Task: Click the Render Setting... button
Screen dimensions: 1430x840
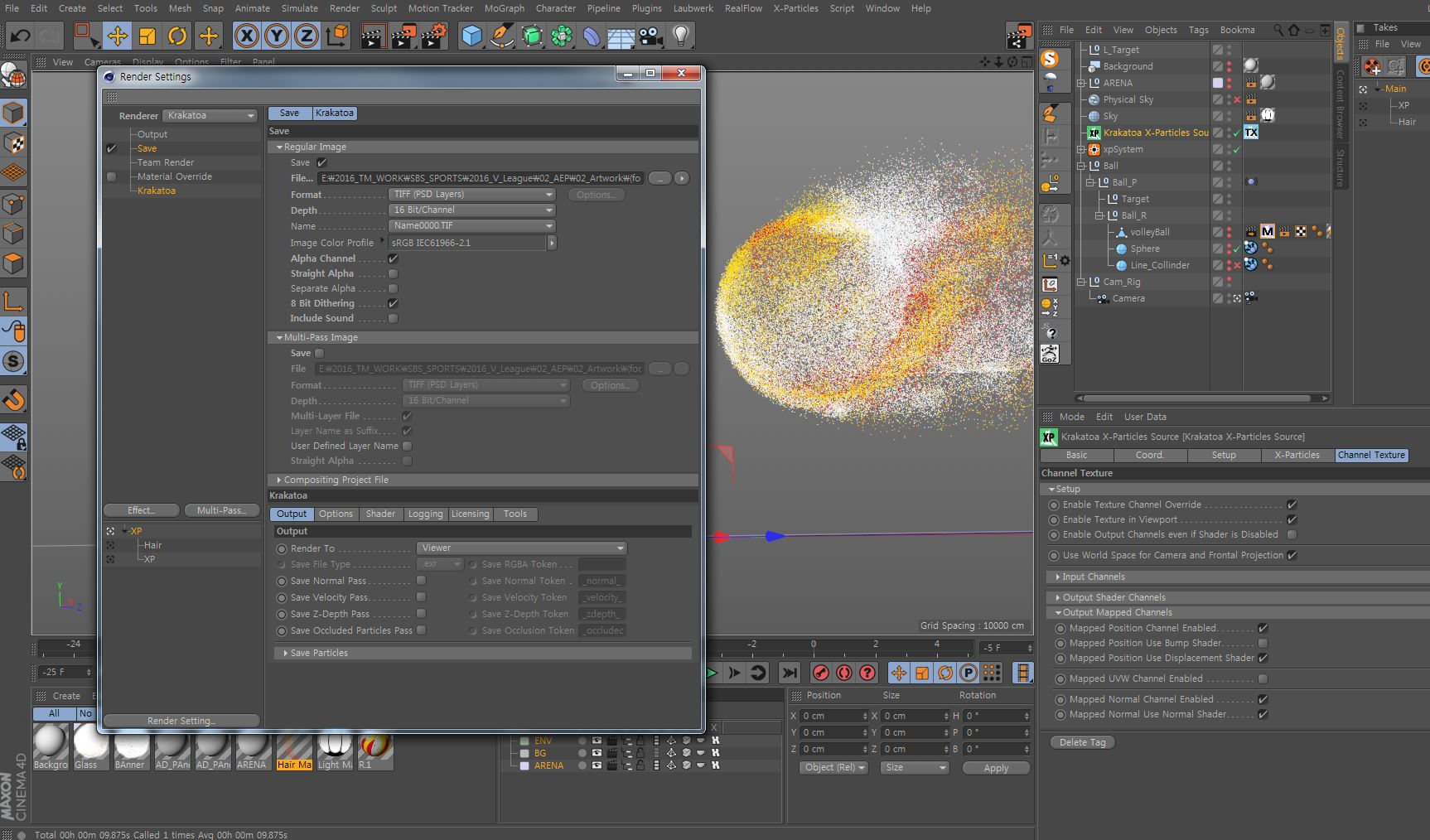Action: [x=181, y=721]
